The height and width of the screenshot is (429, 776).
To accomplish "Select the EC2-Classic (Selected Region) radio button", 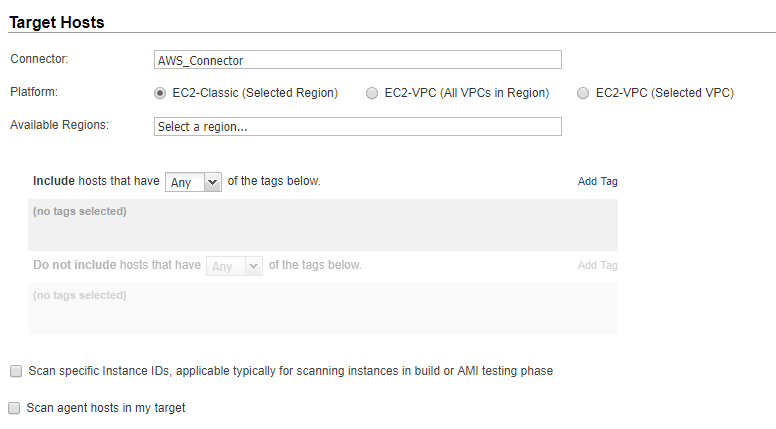I will point(160,93).
